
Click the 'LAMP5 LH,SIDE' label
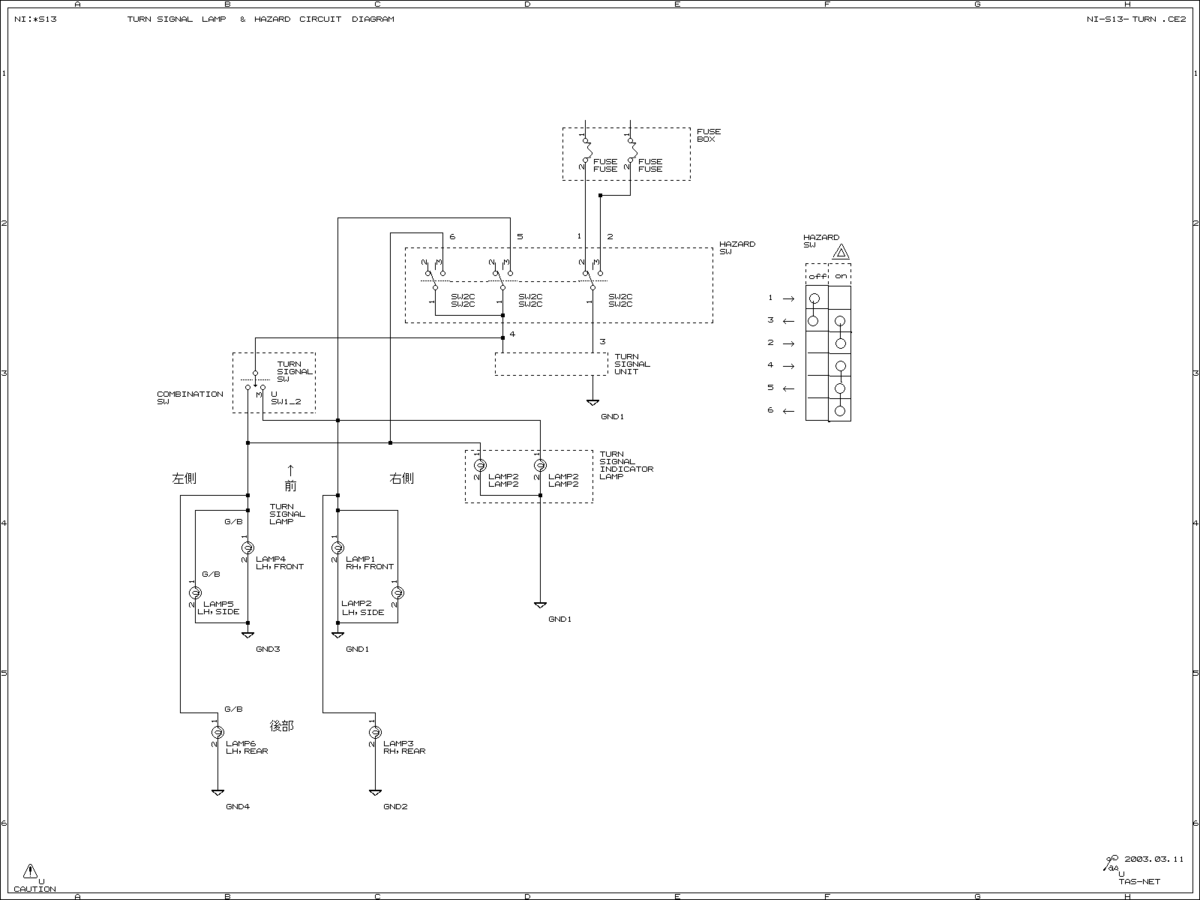pyautogui.click(x=218, y=608)
